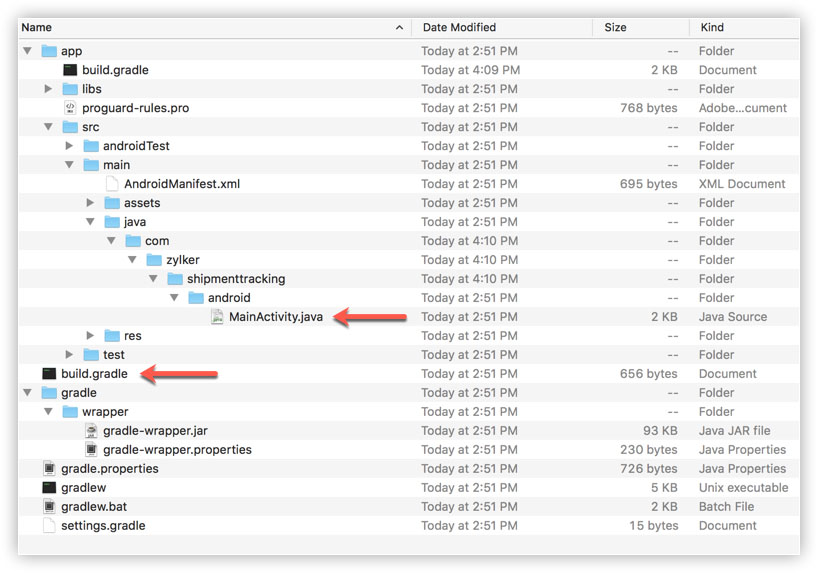Click the gradle.properties file icon

pos(49,469)
